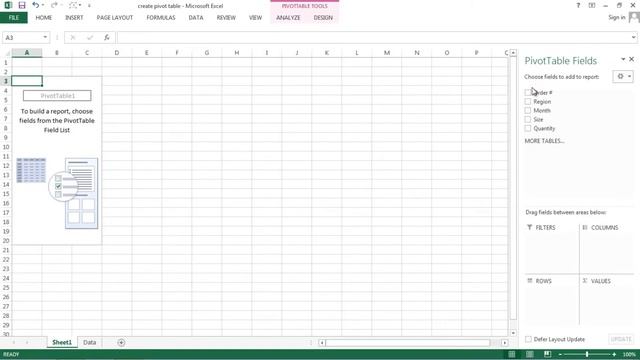
Task: Click Sign in link
Action: [x=617, y=18]
